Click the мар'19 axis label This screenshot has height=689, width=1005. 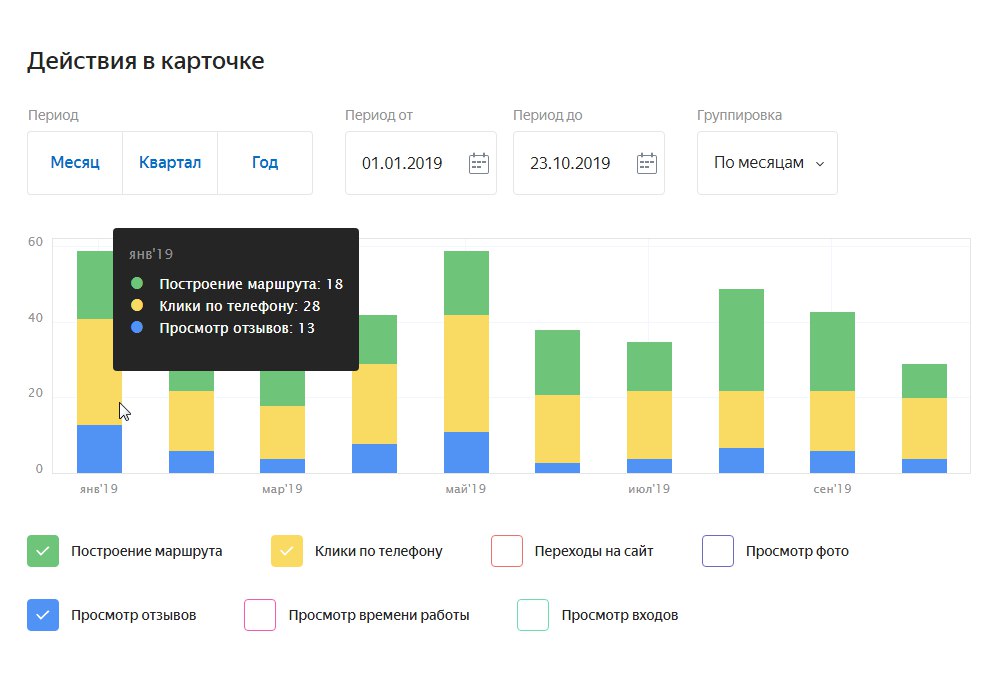(282, 489)
